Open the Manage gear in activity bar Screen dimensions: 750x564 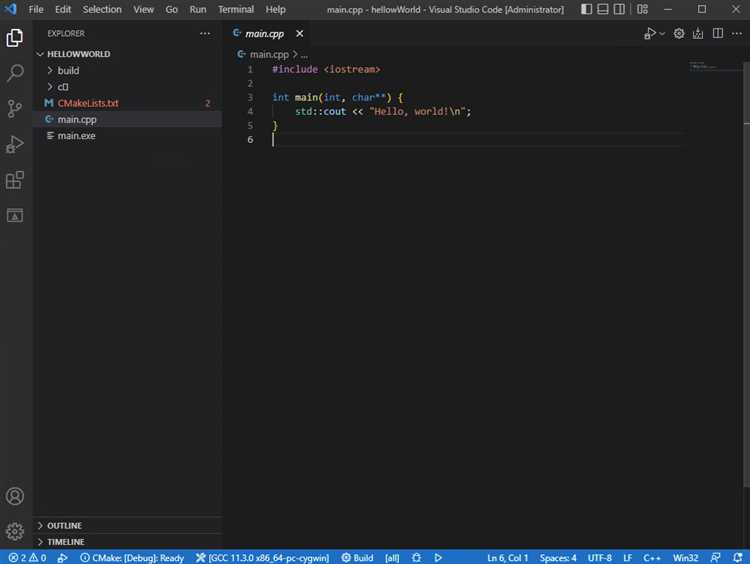coord(15,531)
